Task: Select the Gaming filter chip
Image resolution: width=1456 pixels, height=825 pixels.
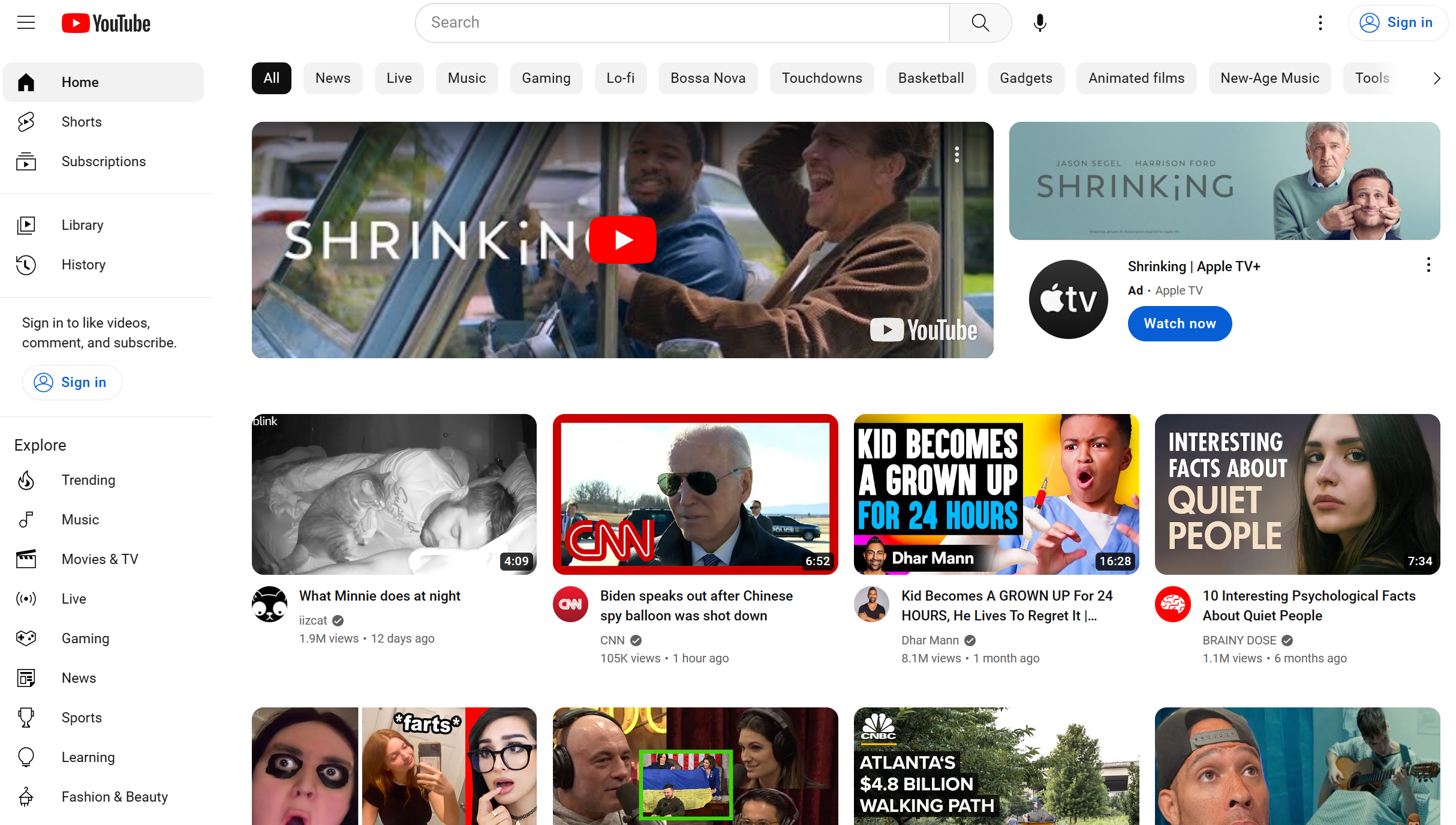Action: point(546,78)
